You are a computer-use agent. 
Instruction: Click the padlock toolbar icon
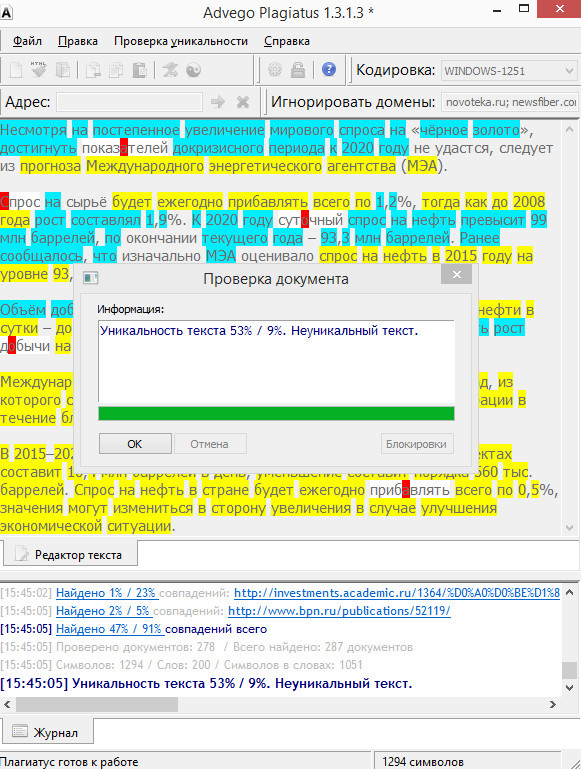pos(298,70)
